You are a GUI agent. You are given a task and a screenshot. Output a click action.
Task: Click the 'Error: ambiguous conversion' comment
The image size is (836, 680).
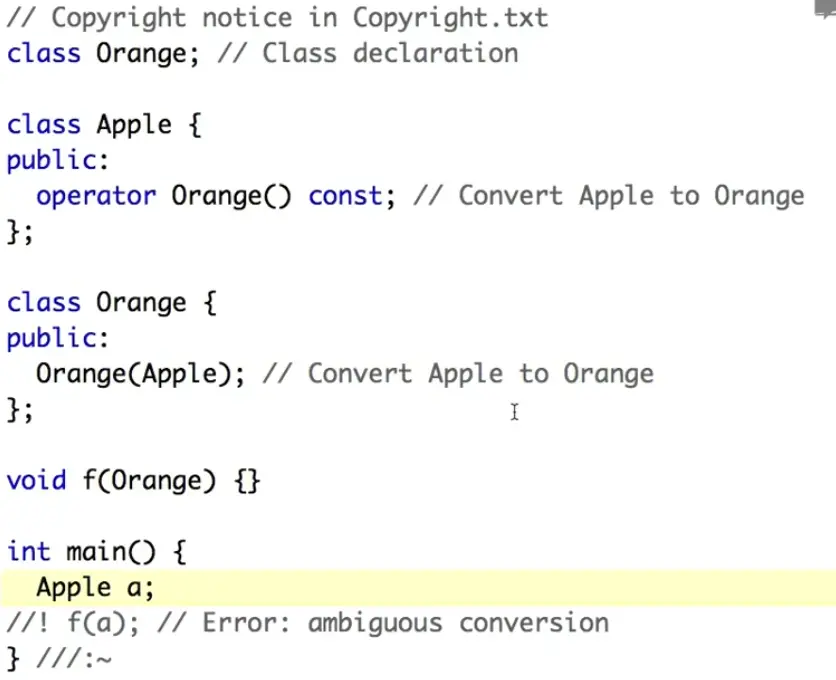click(x=405, y=623)
